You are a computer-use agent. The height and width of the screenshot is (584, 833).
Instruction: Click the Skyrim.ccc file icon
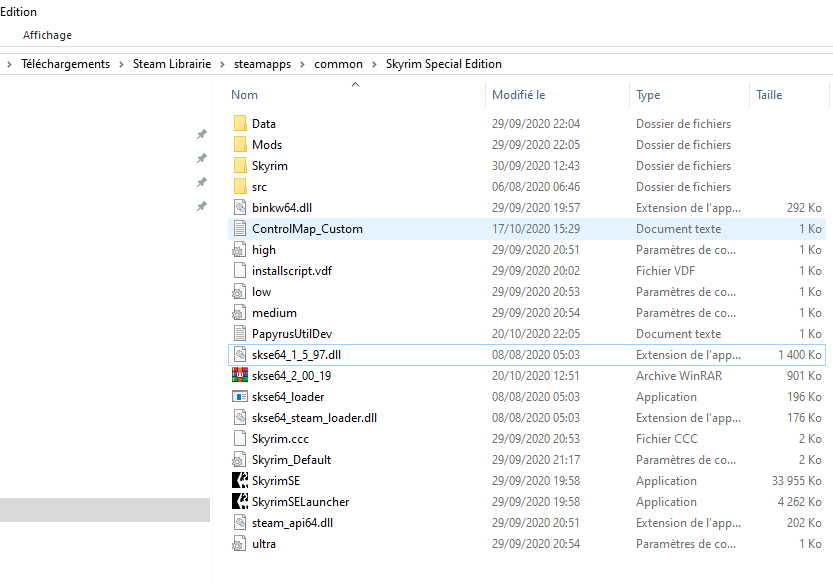pos(240,438)
